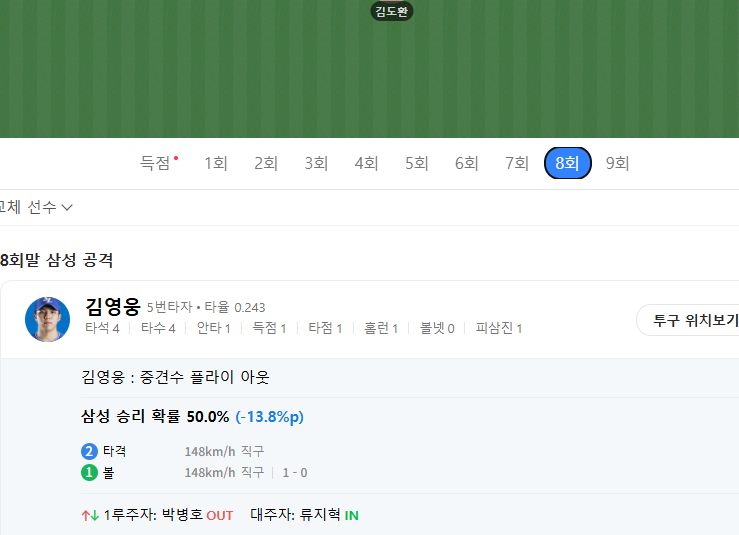This screenshot has height=535, width=739.
Task: Open the 6회 inning tab
Action: coord(467,163)
